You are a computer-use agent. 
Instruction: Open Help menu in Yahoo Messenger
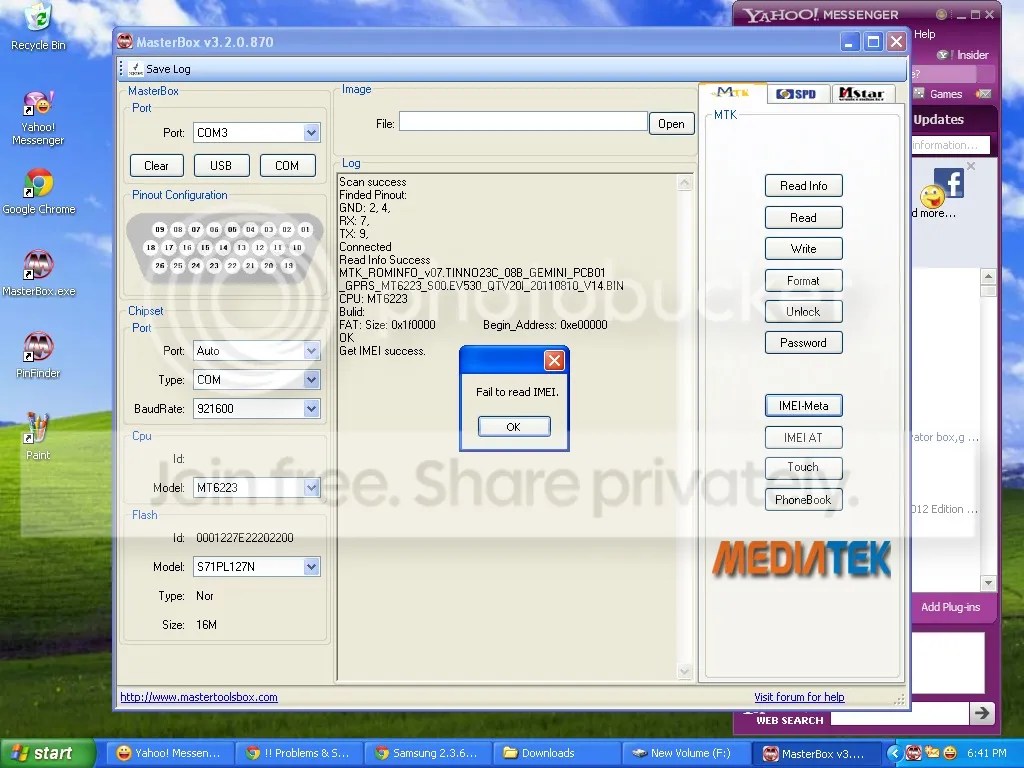[924, 34]
